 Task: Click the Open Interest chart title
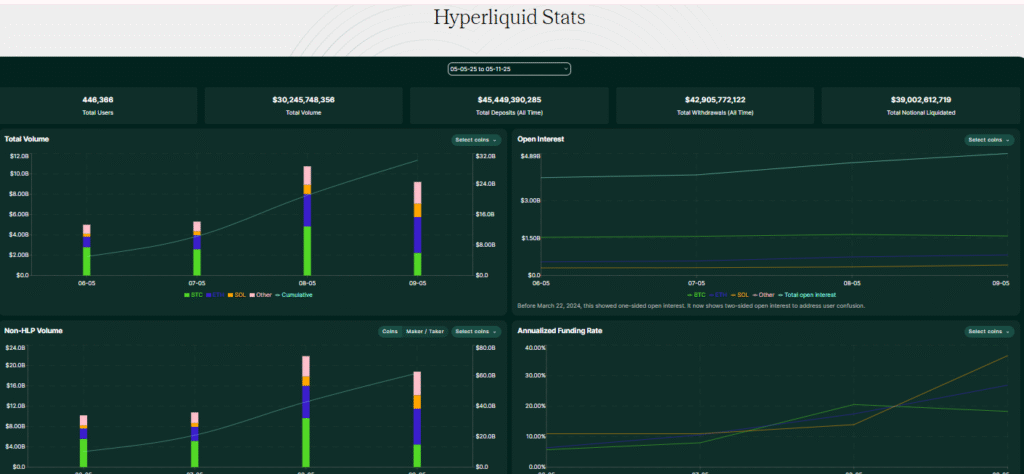[x=541, y=139]
